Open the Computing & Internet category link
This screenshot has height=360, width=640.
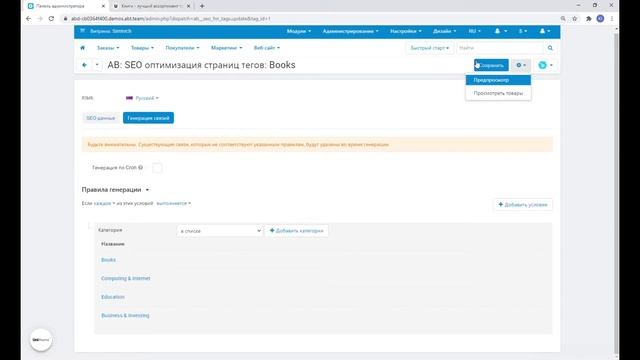(x=126, y=278)
